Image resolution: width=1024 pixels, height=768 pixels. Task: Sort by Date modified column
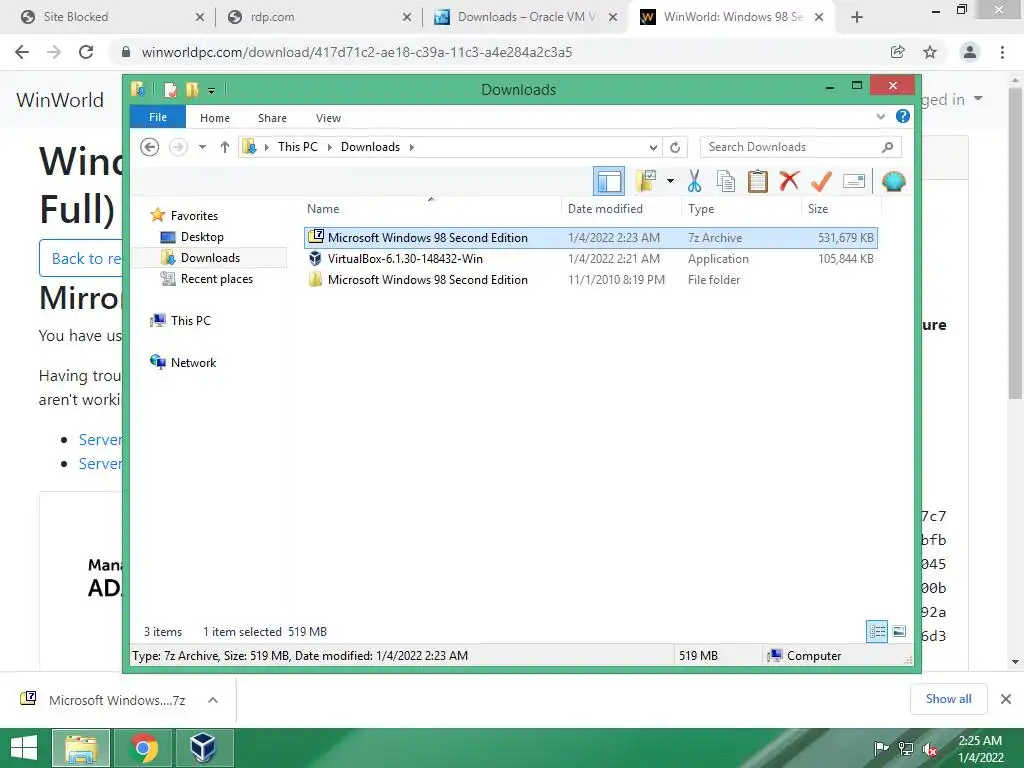pos(621,208)
